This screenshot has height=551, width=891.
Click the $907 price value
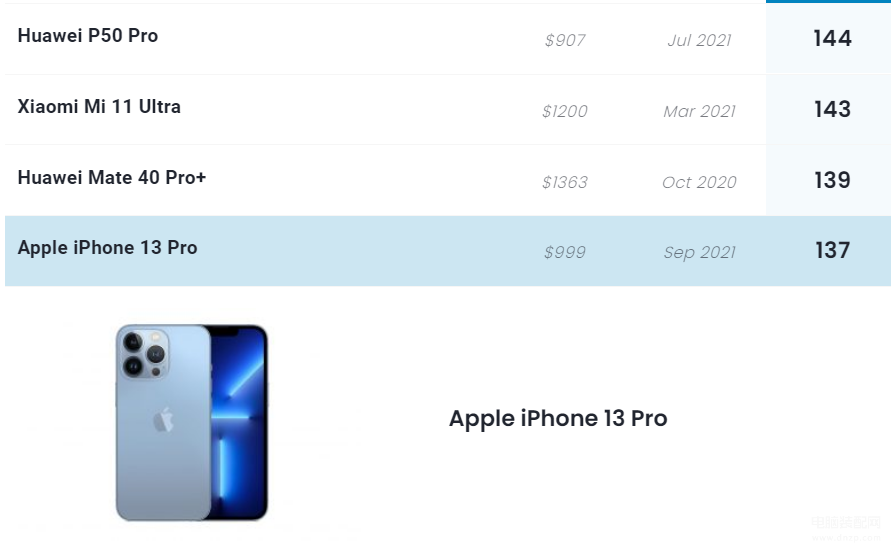coord(565,40)
